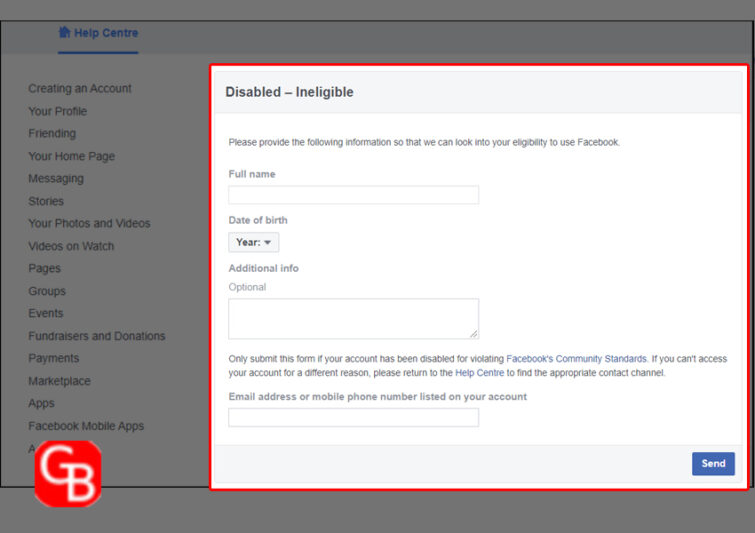Submit the form with Send button
Image resolution: width=755 pixels, height=533 pixels.
click(x=713, y=464)
